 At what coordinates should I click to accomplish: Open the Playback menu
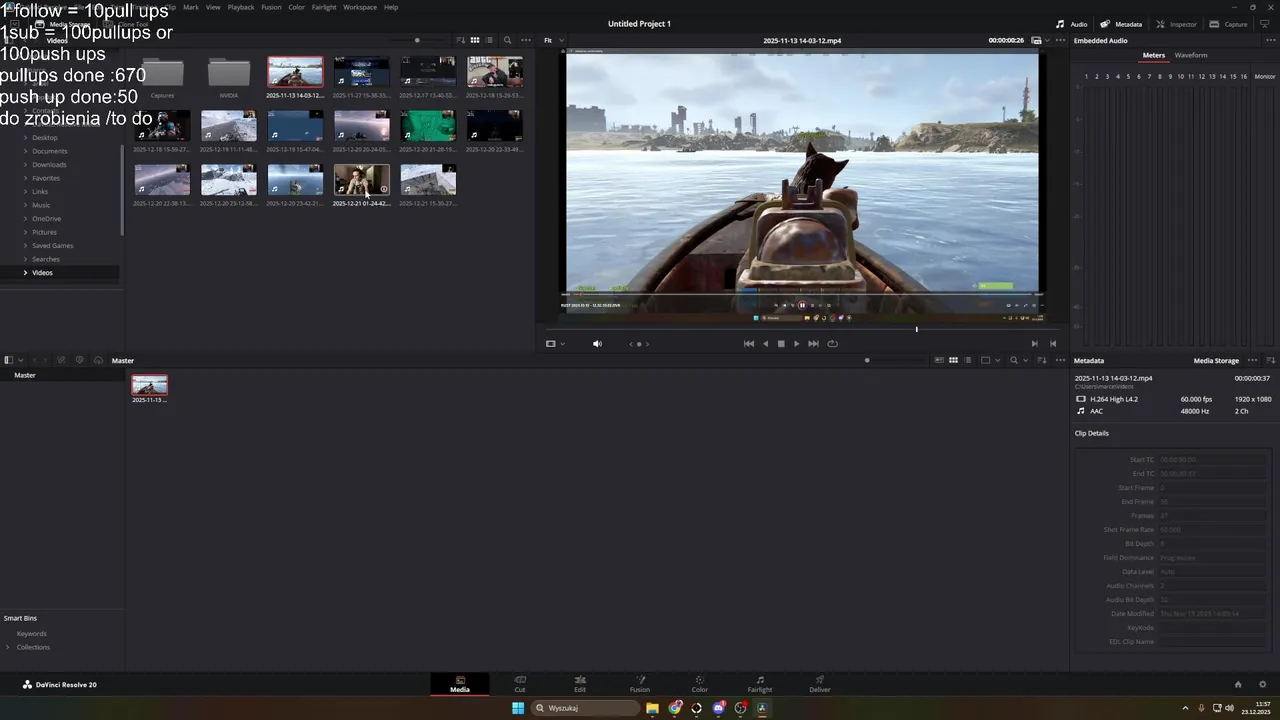pyautogui.click(x=241, y=7)
